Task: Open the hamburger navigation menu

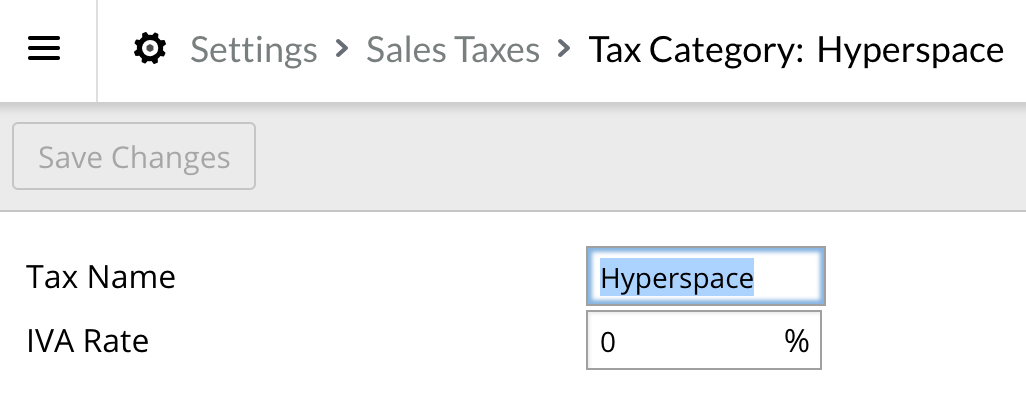Action: click(x=45, y=49)
